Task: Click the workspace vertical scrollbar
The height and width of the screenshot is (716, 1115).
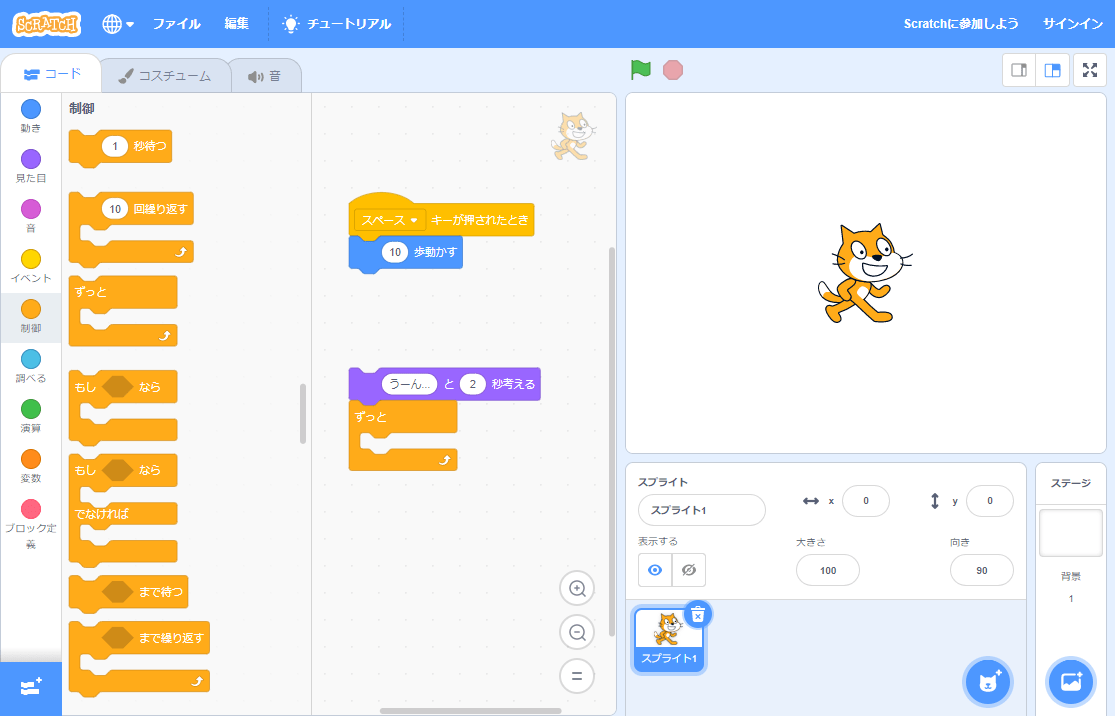Action: point(612,441)
